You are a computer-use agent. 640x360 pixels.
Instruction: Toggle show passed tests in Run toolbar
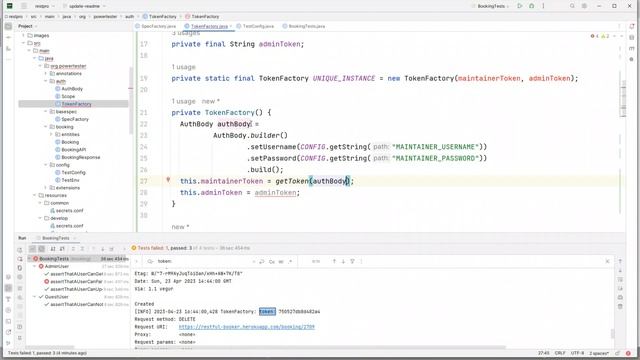click(33, 249)
